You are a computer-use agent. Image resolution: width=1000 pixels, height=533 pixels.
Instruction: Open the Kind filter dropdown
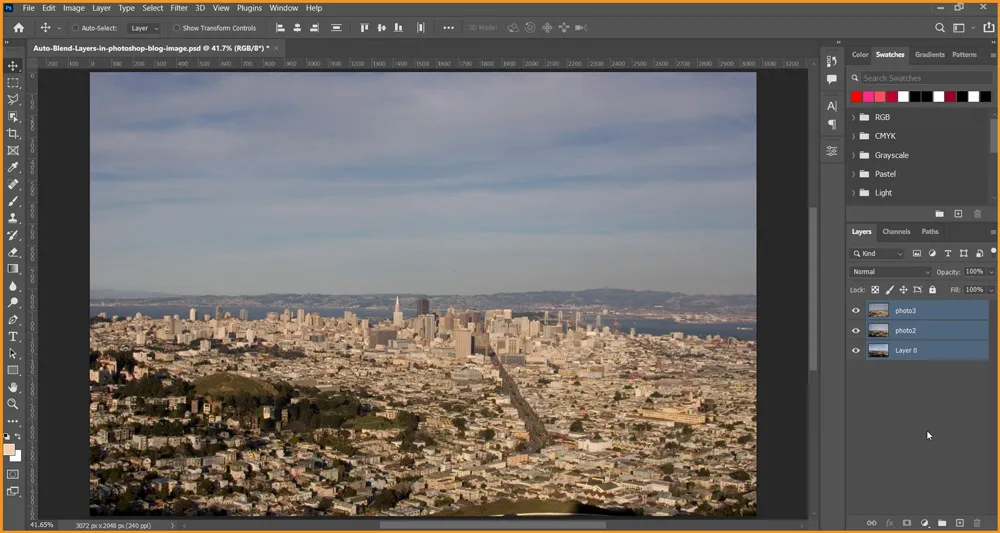pyautogui.click(x=878, y=253)
